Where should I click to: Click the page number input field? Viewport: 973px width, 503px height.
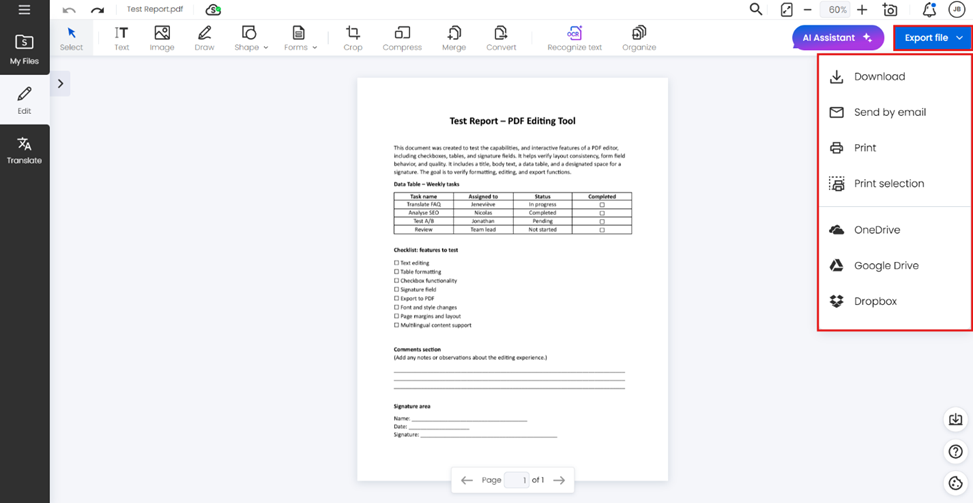coord(516,480)
